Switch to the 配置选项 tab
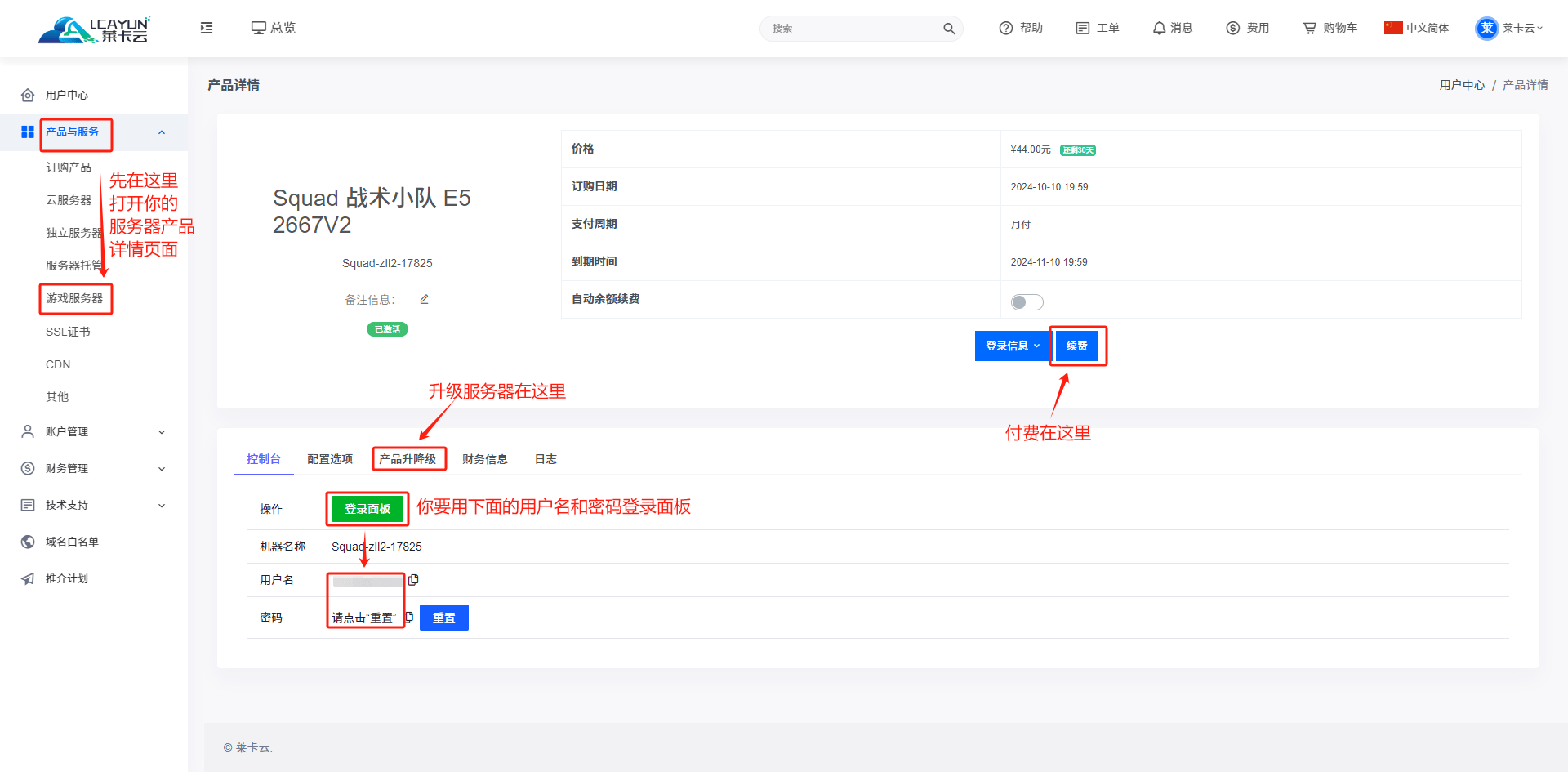Image resolution: width=1568 pixels, height=772 pixels. (330, 459)
